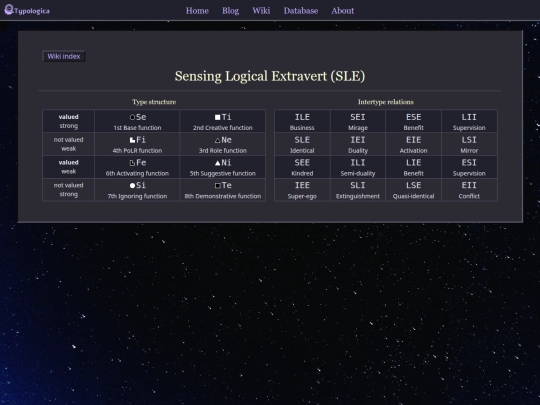Viewport: 540px width, 405px height.
Task: Click the 'not valued strong' row header
Action: (68, 189)
